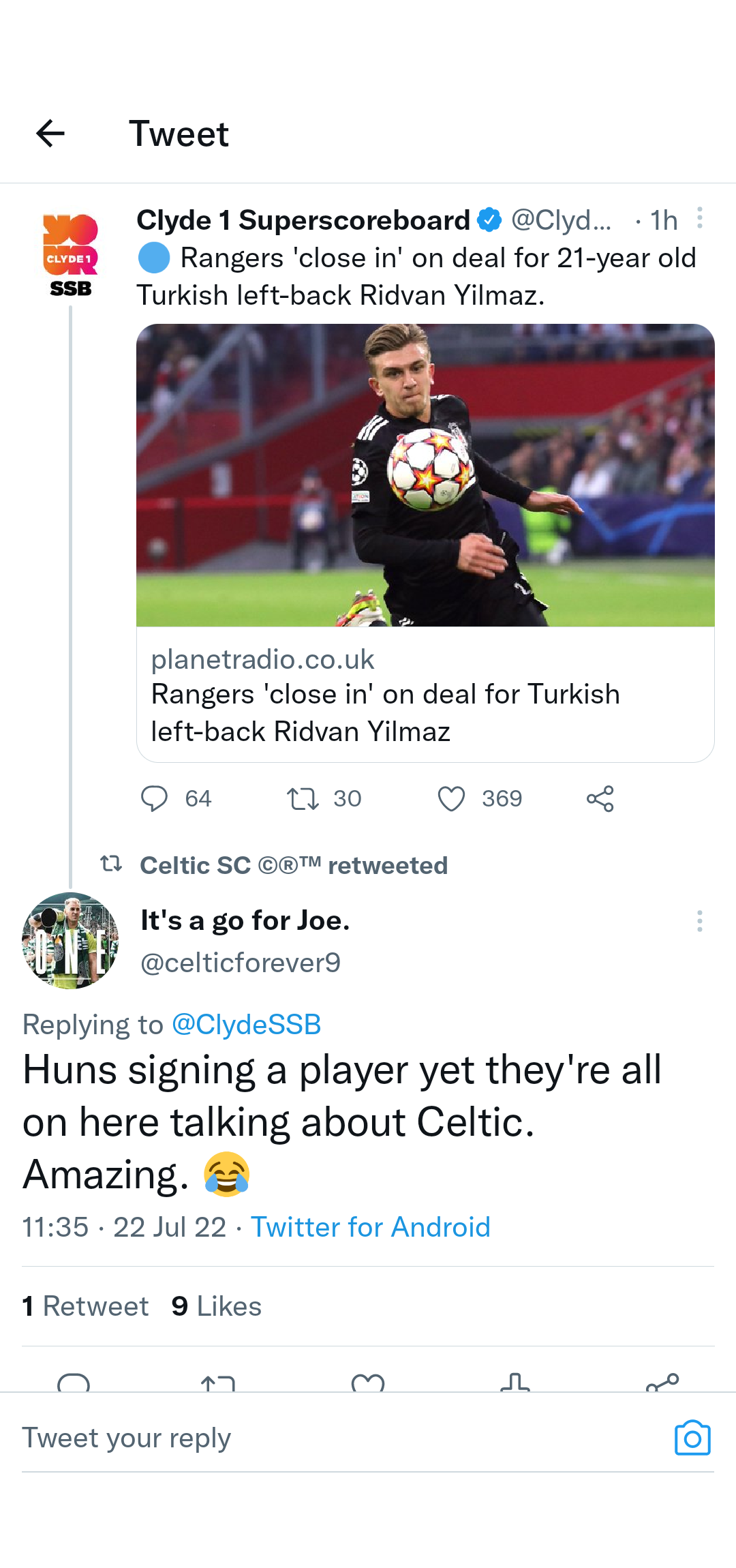Open Celtic SC retweeted profile

point(294,865)
